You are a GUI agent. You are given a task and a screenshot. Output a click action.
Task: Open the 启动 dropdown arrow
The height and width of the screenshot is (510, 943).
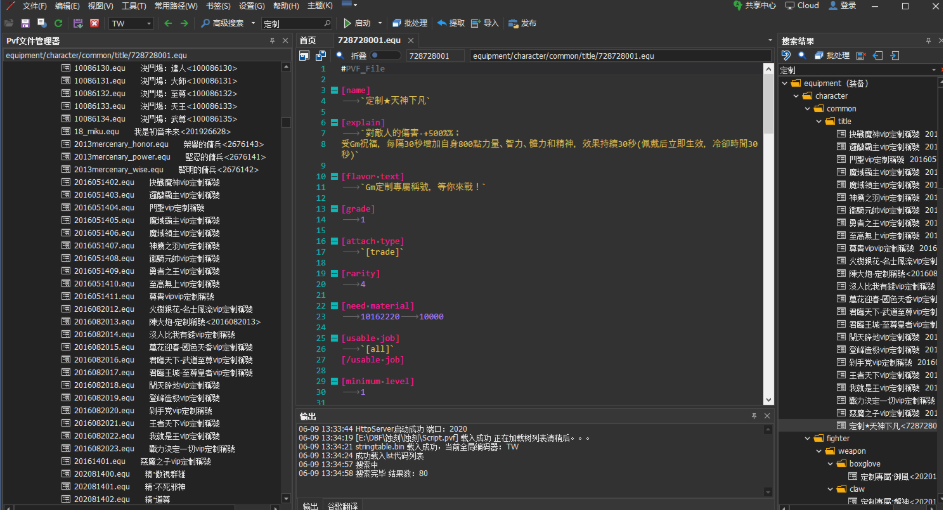[379, 23]
